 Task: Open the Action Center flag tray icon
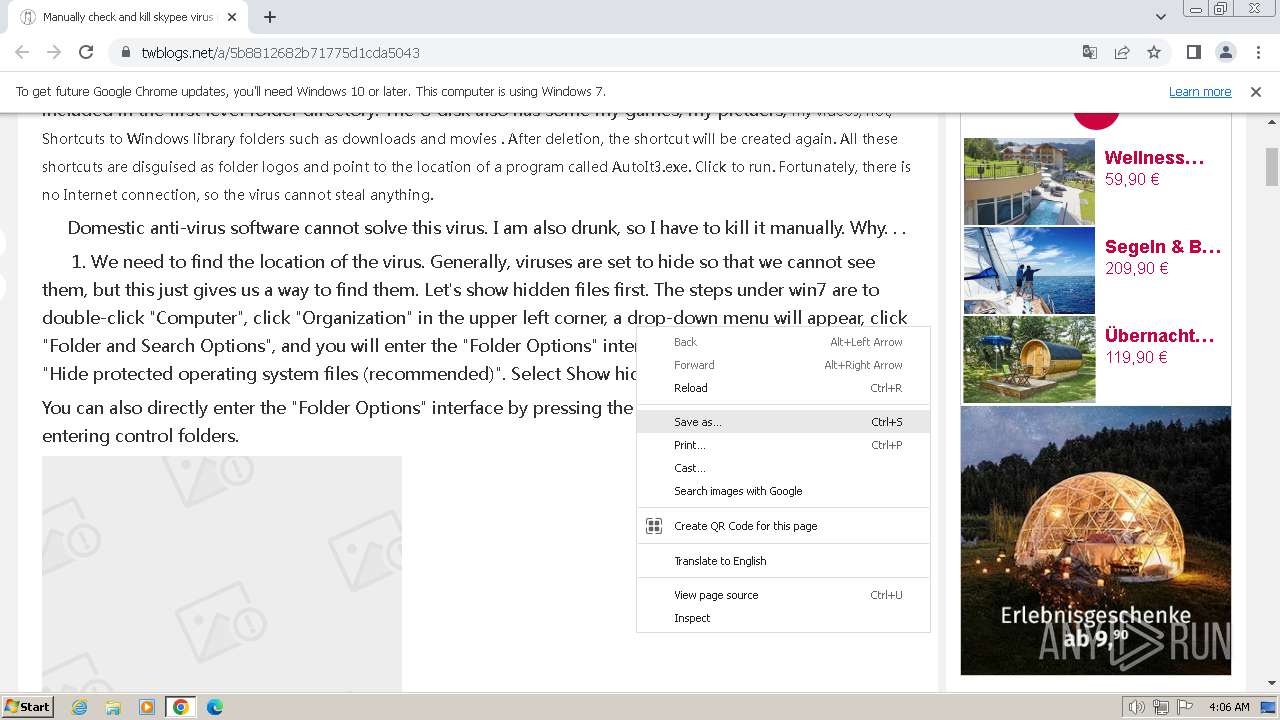point(1183,707)
